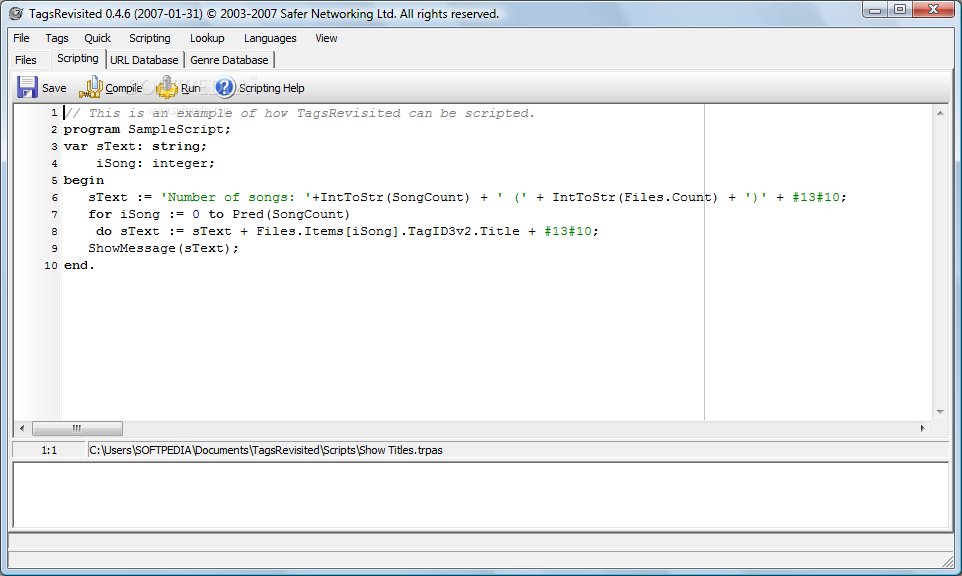Click the Compile button label

(123, 88)
